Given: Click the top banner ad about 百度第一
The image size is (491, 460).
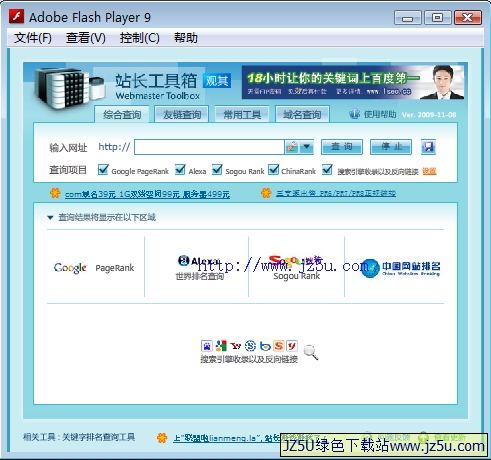Looking at the screenshot, I should pyautogui.click(x=353, y=82).
